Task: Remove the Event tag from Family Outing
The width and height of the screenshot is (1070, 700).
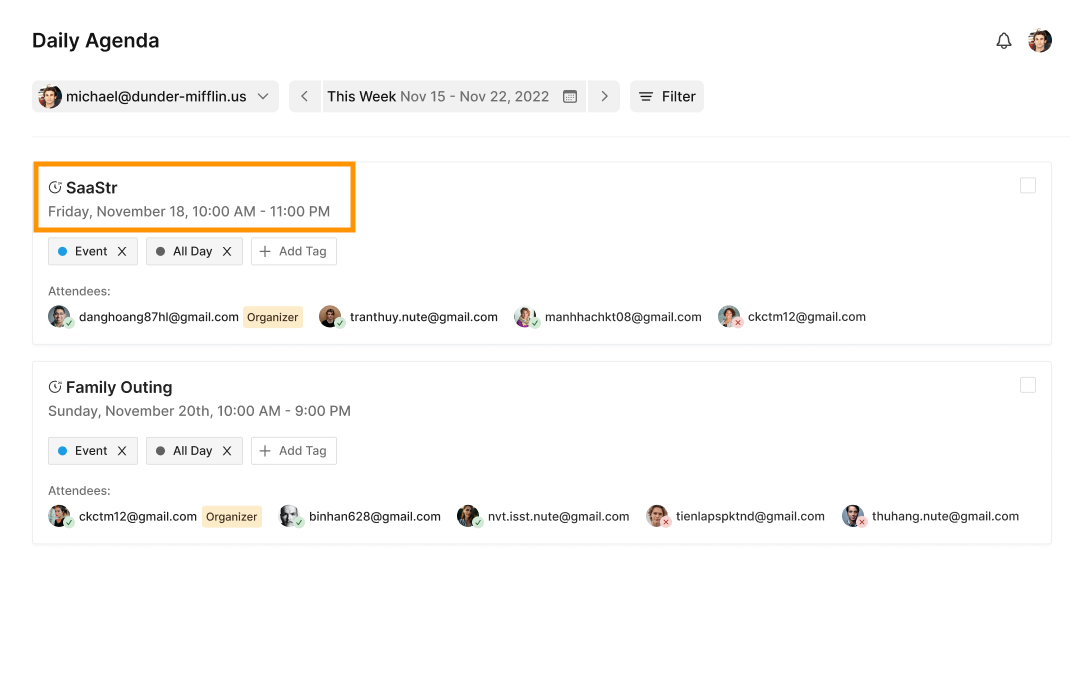Action: 122,450
